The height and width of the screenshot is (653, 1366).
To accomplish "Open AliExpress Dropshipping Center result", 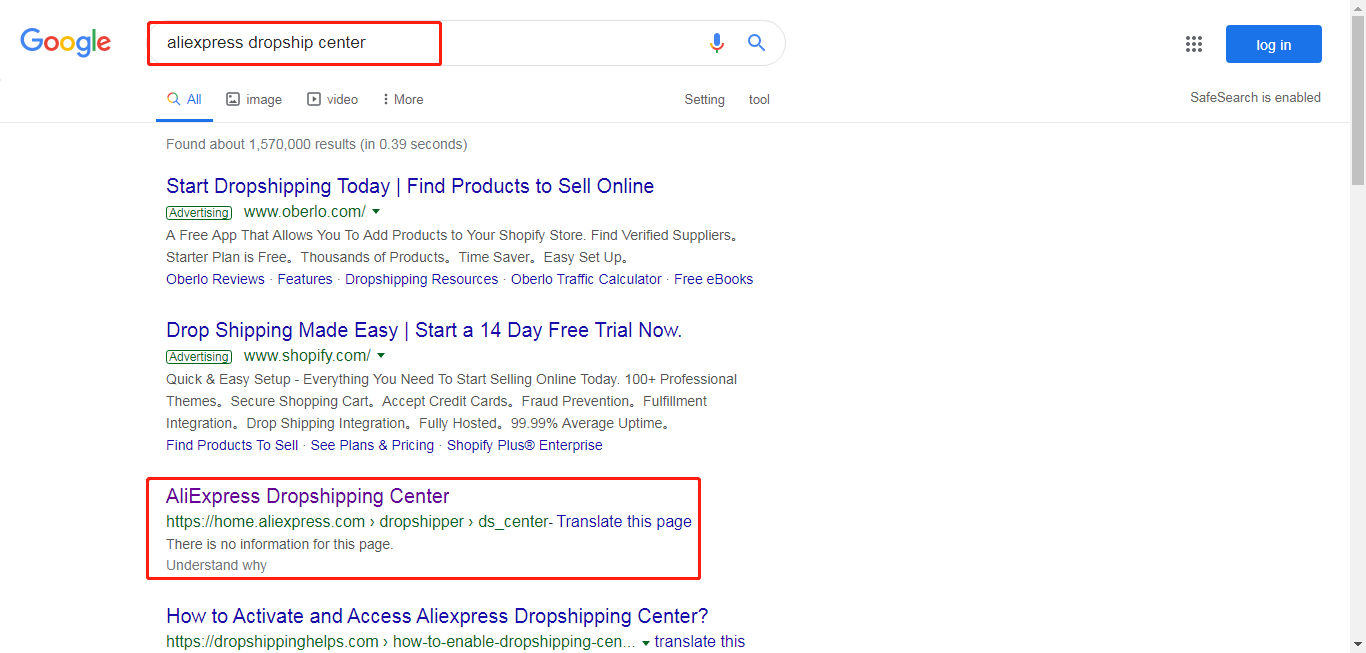I will click(308, 496).
